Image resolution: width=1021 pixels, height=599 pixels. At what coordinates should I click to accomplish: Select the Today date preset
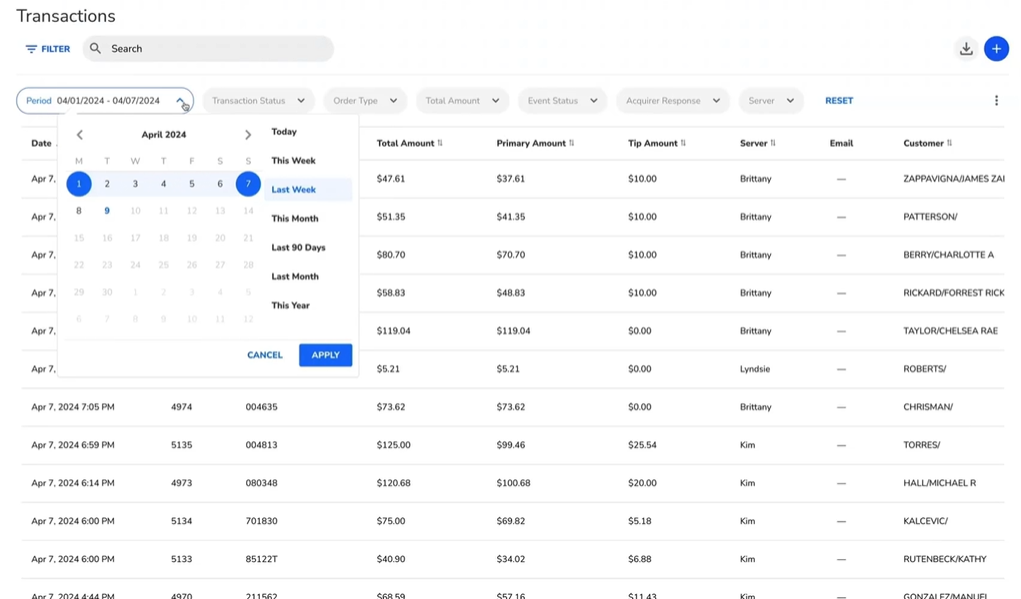(x=284, y=132)
